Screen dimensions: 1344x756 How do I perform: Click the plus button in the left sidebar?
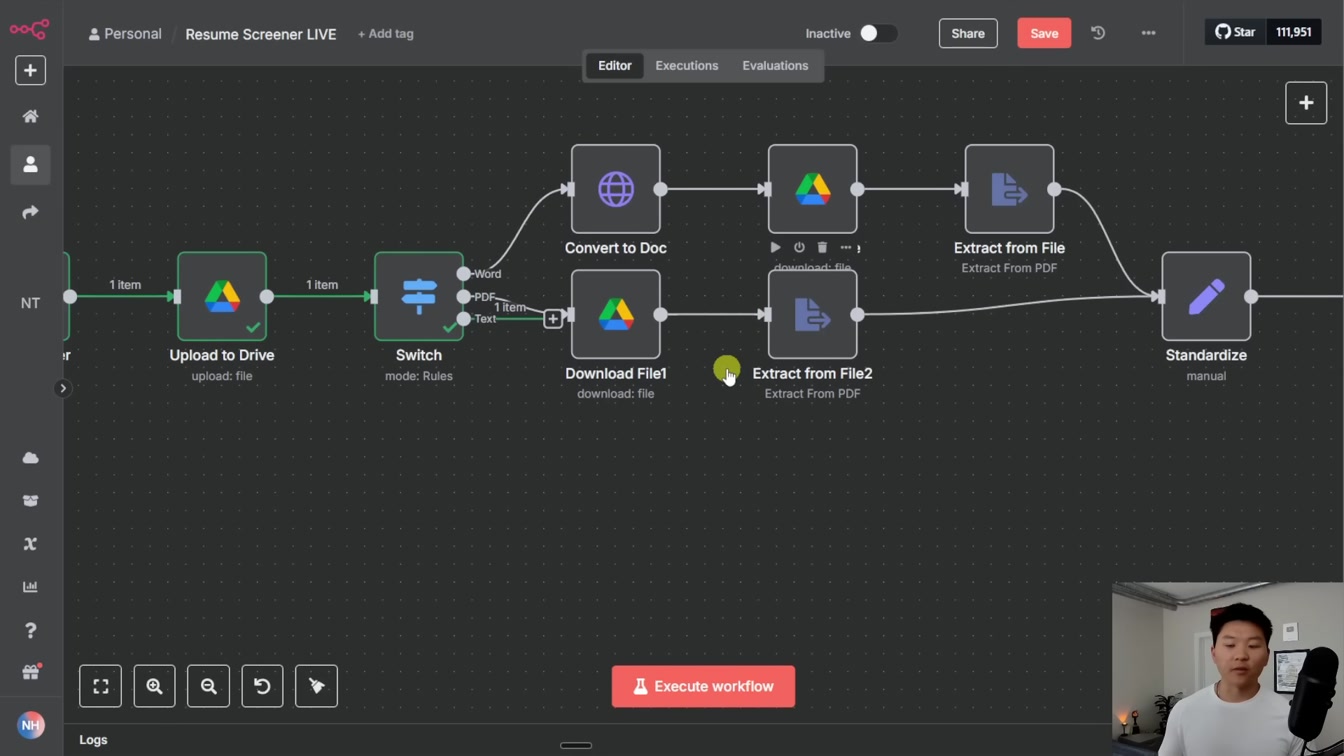point(30,71)
